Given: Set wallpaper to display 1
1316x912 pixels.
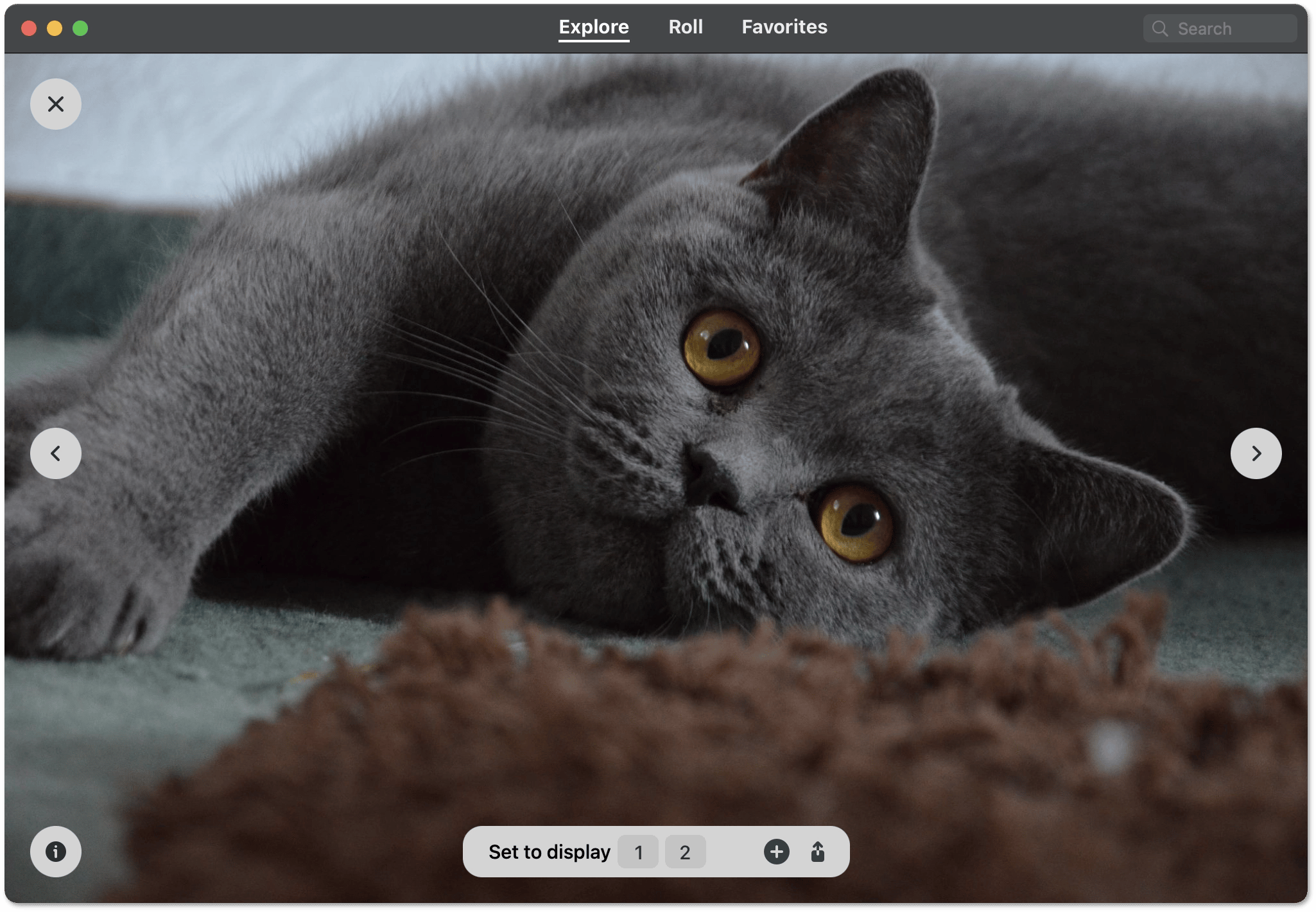Looking at the screenshot, I should [x=638, y=852].
